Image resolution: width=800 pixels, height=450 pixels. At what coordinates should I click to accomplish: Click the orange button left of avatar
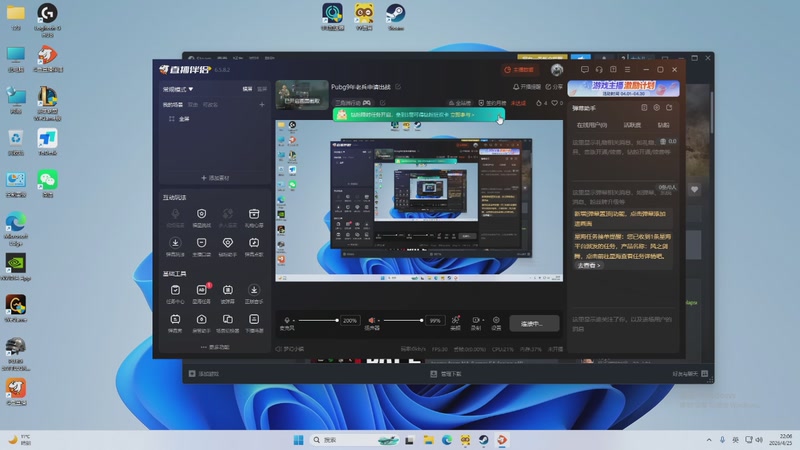(x=519, y=70)
